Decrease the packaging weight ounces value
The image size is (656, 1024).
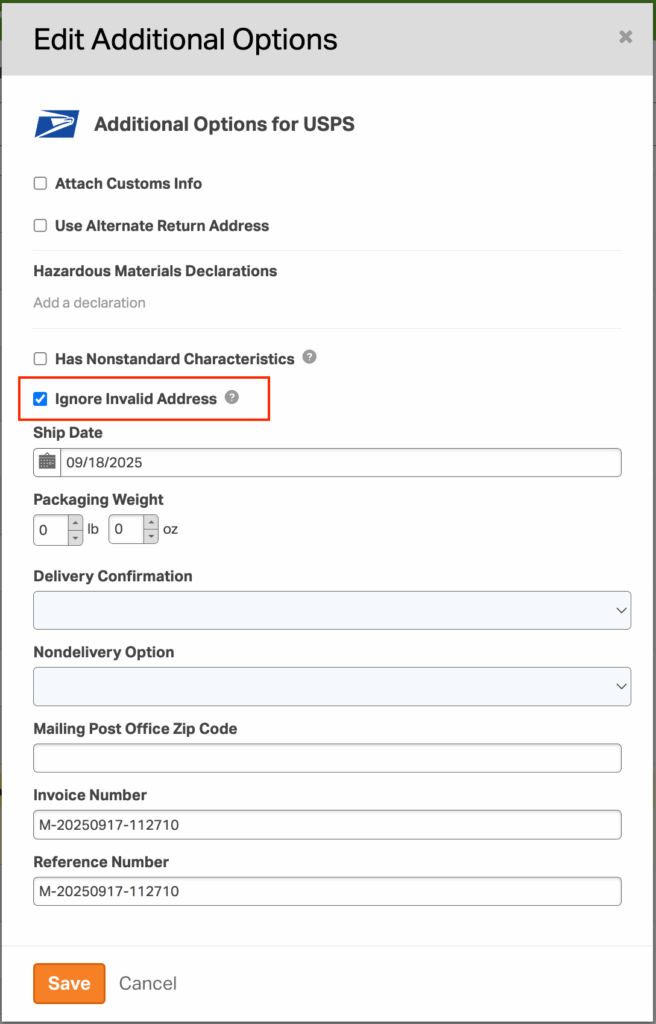[x=151, y=537]
